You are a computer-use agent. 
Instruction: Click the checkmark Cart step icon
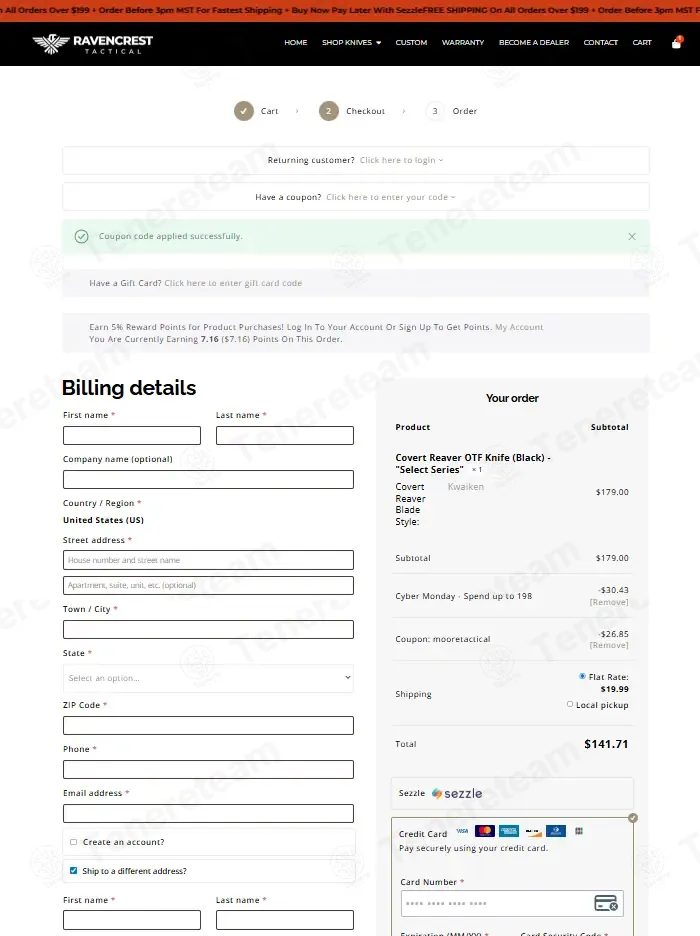[x=244, y=111]
